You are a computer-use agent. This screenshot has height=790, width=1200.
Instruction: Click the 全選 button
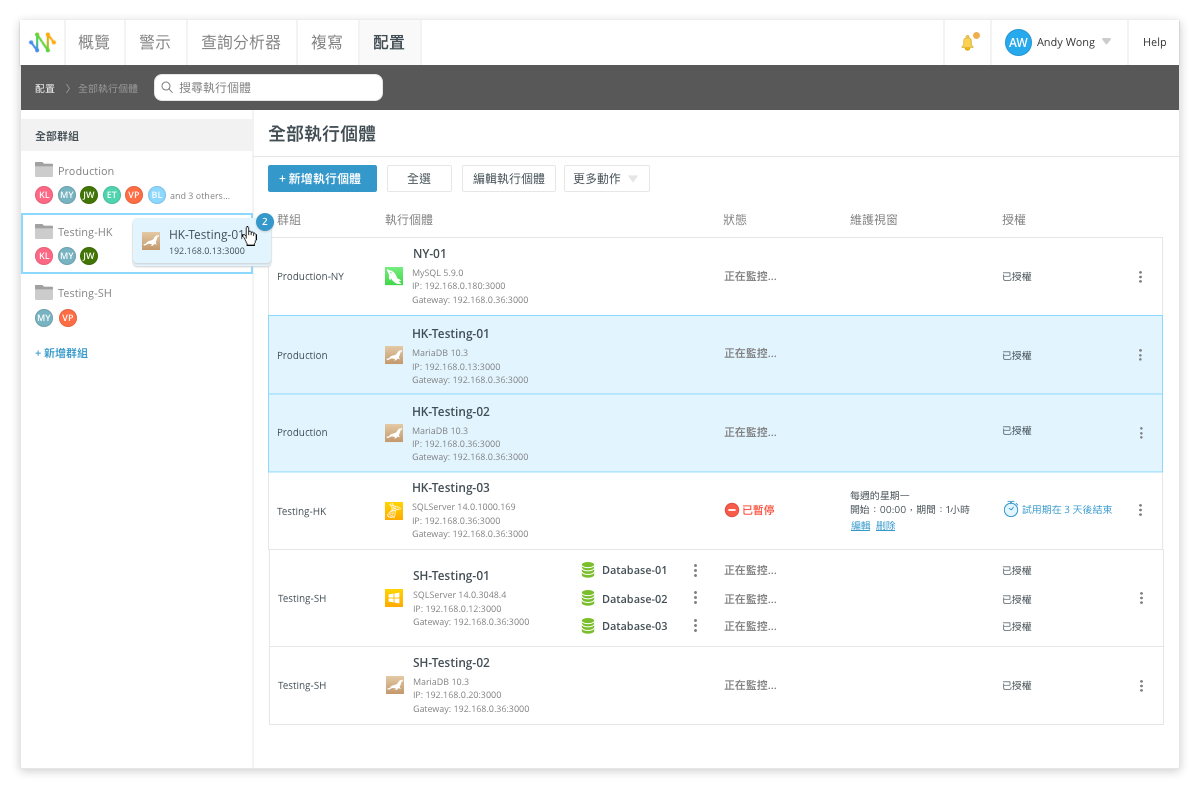tap(419, 179)
